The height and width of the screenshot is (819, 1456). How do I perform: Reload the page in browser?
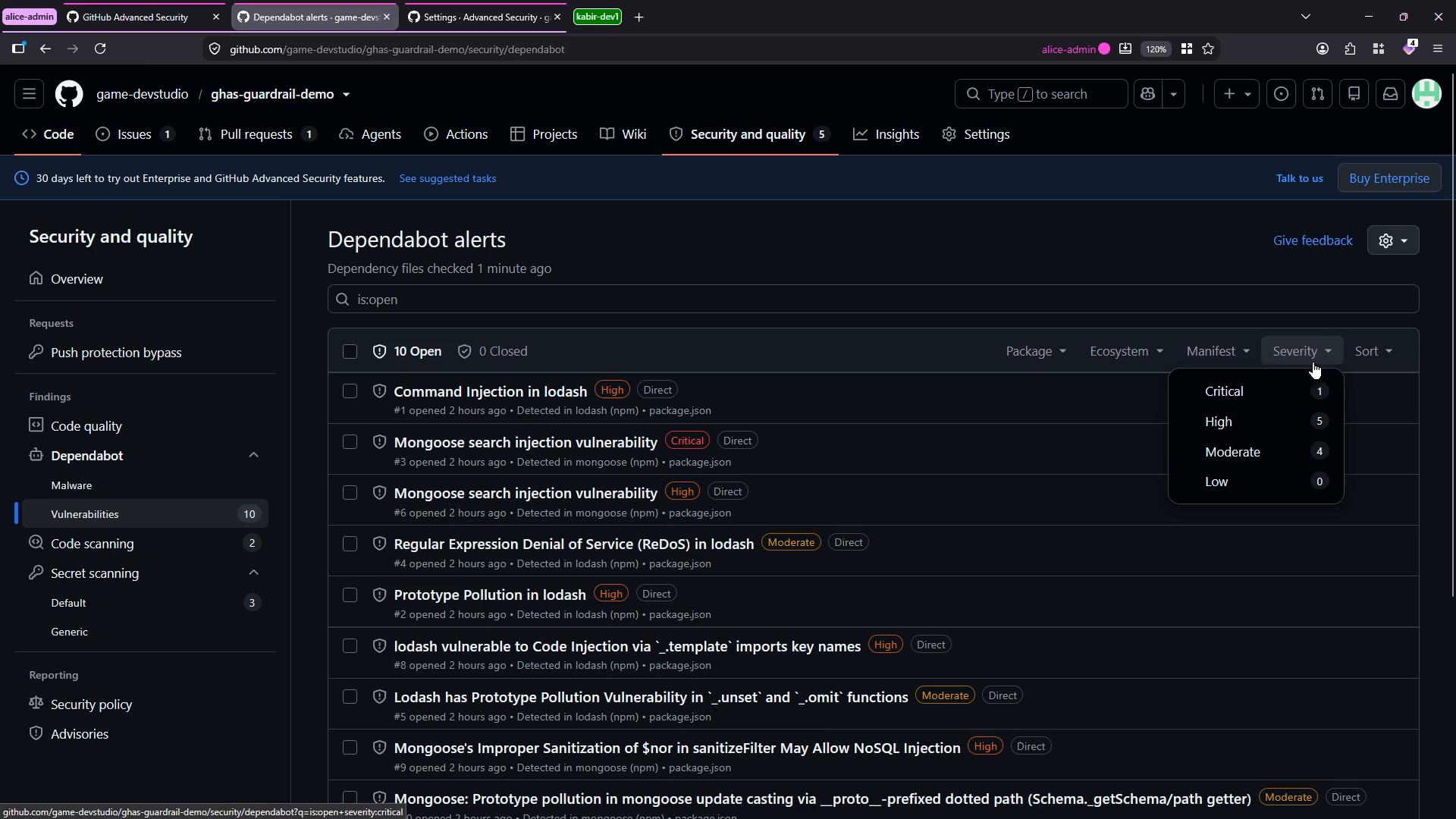pos(100,49)
